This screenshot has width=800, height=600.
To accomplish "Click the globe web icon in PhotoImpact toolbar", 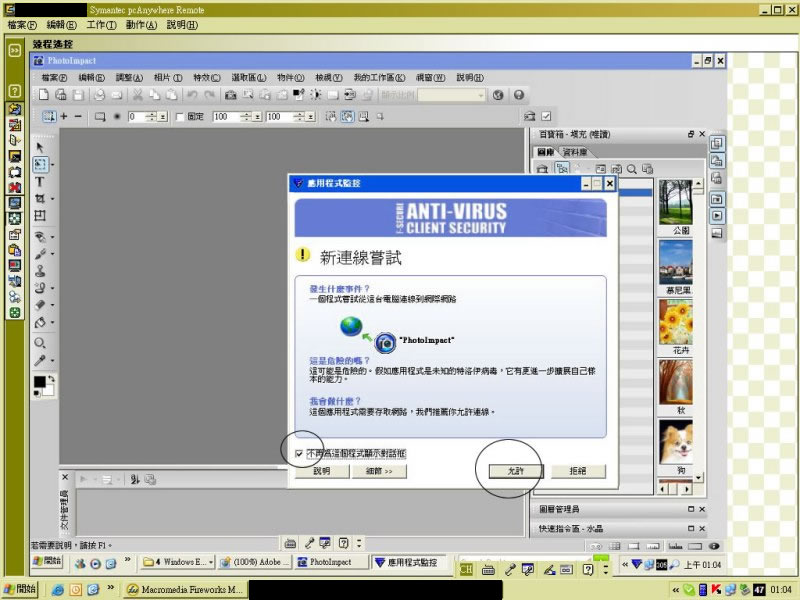I will (x=498, y=95).
